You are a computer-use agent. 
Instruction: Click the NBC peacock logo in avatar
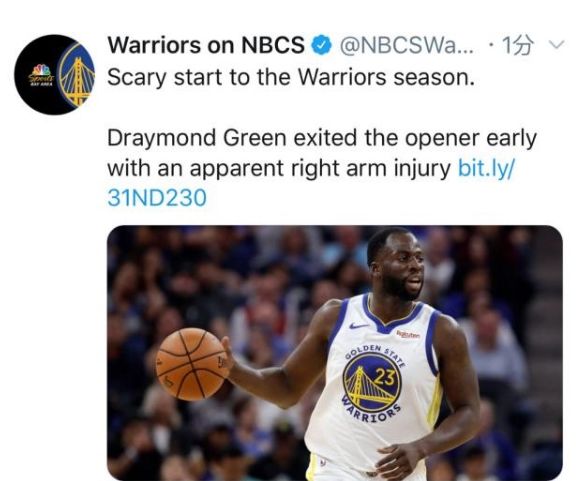42,75
